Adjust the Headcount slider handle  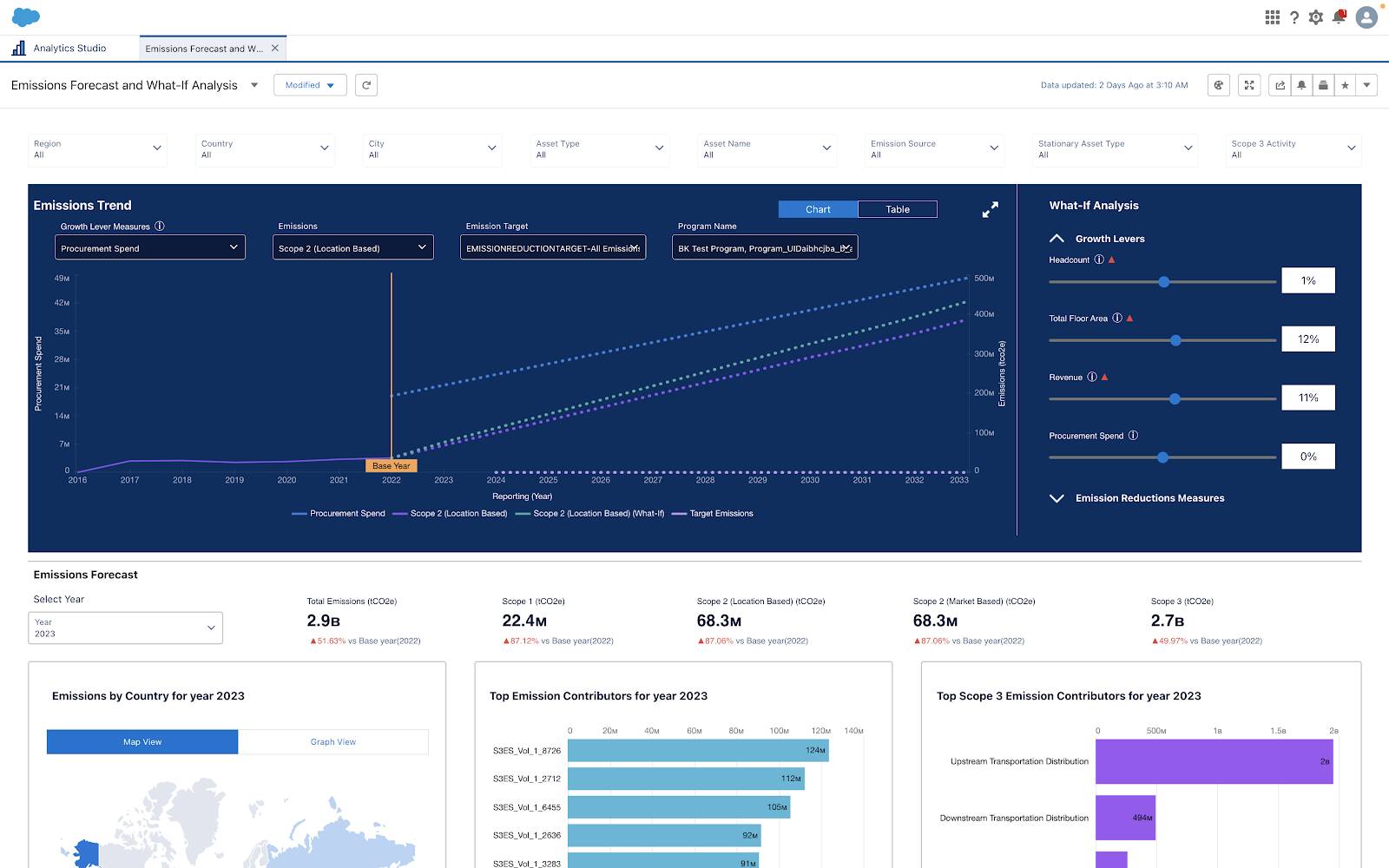(x=1164, y=281)
